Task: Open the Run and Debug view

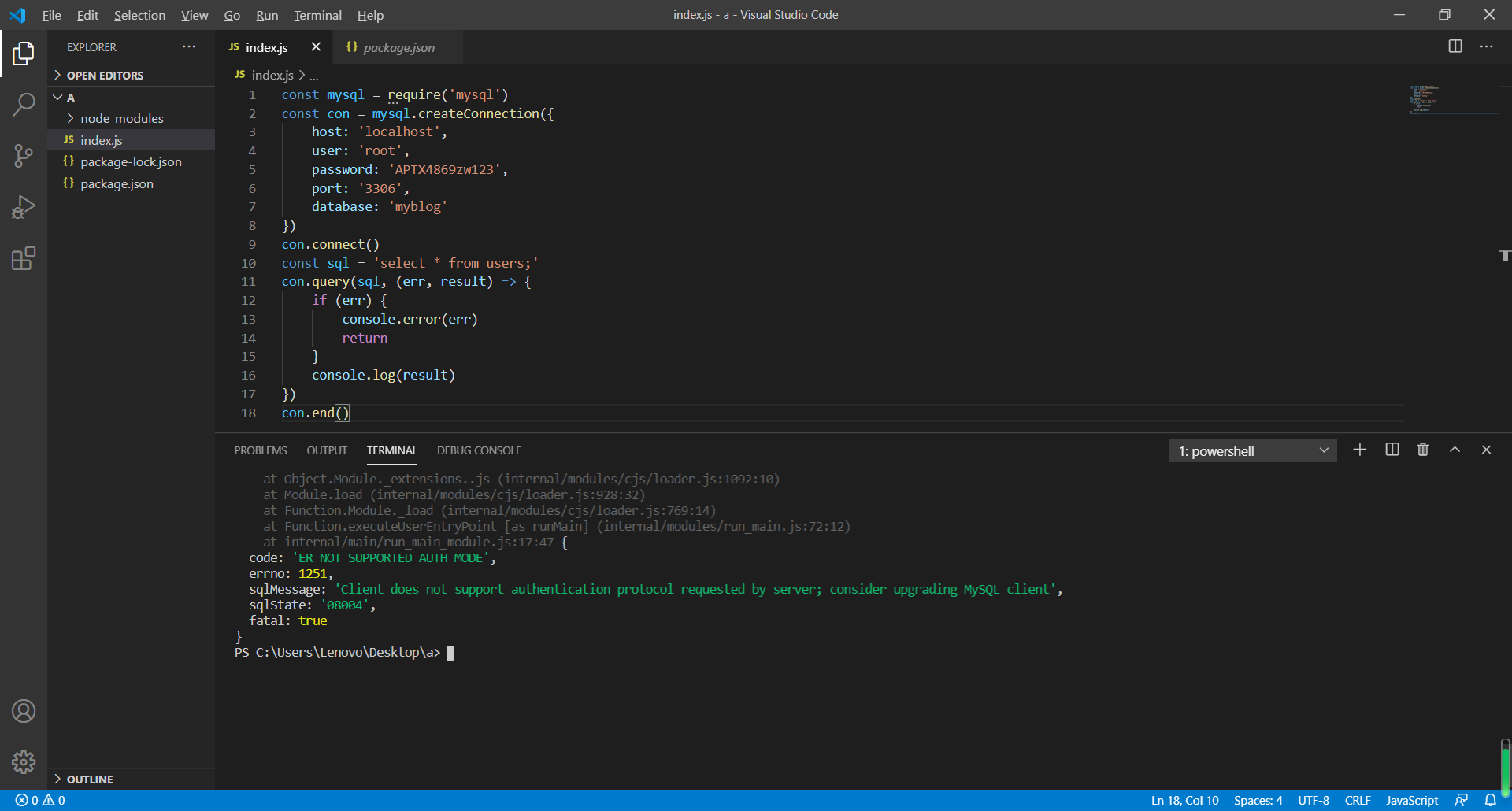Action: click(x=24, y=207)
